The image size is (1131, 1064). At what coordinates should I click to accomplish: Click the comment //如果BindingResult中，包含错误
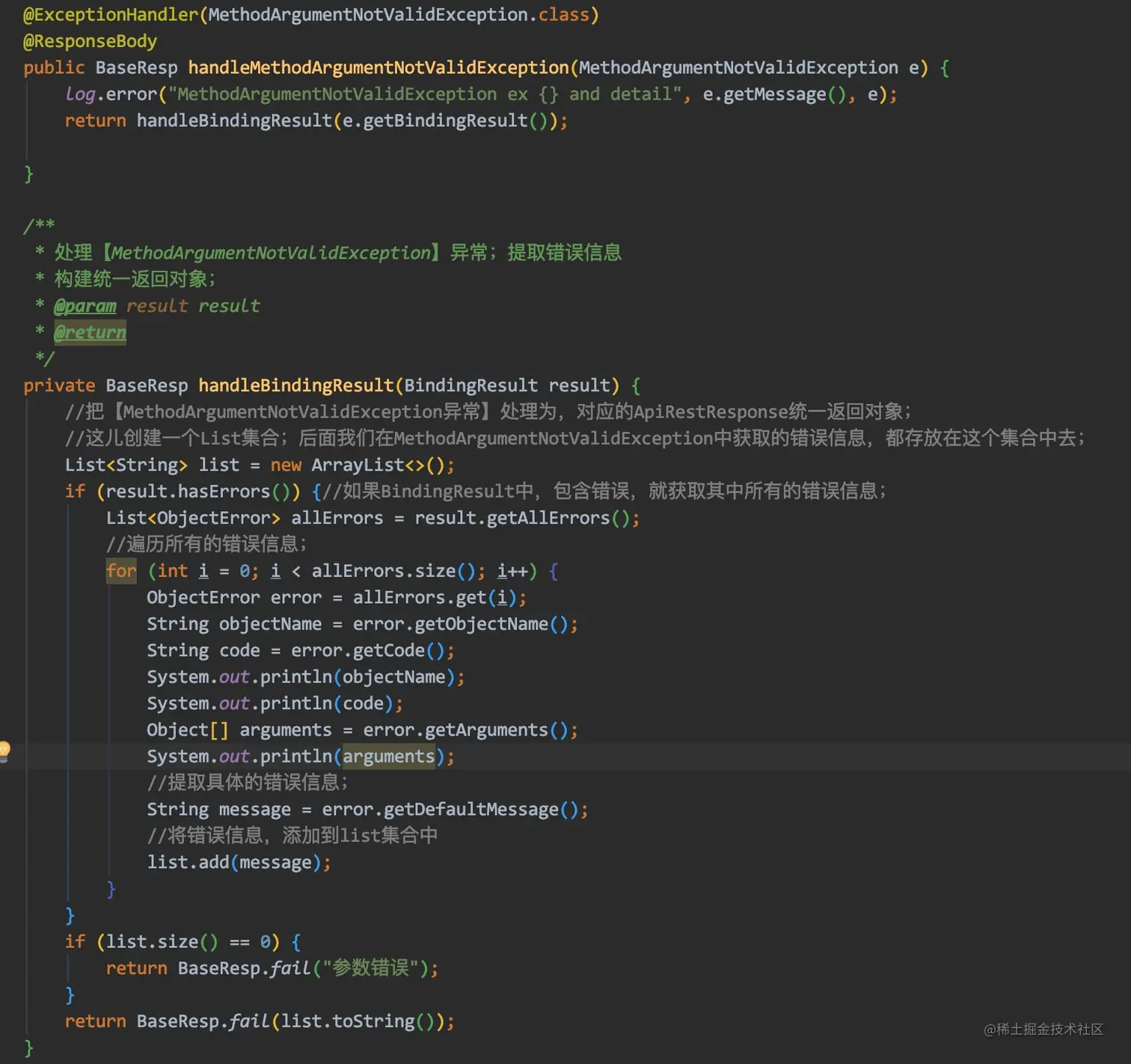click(604, 491)
